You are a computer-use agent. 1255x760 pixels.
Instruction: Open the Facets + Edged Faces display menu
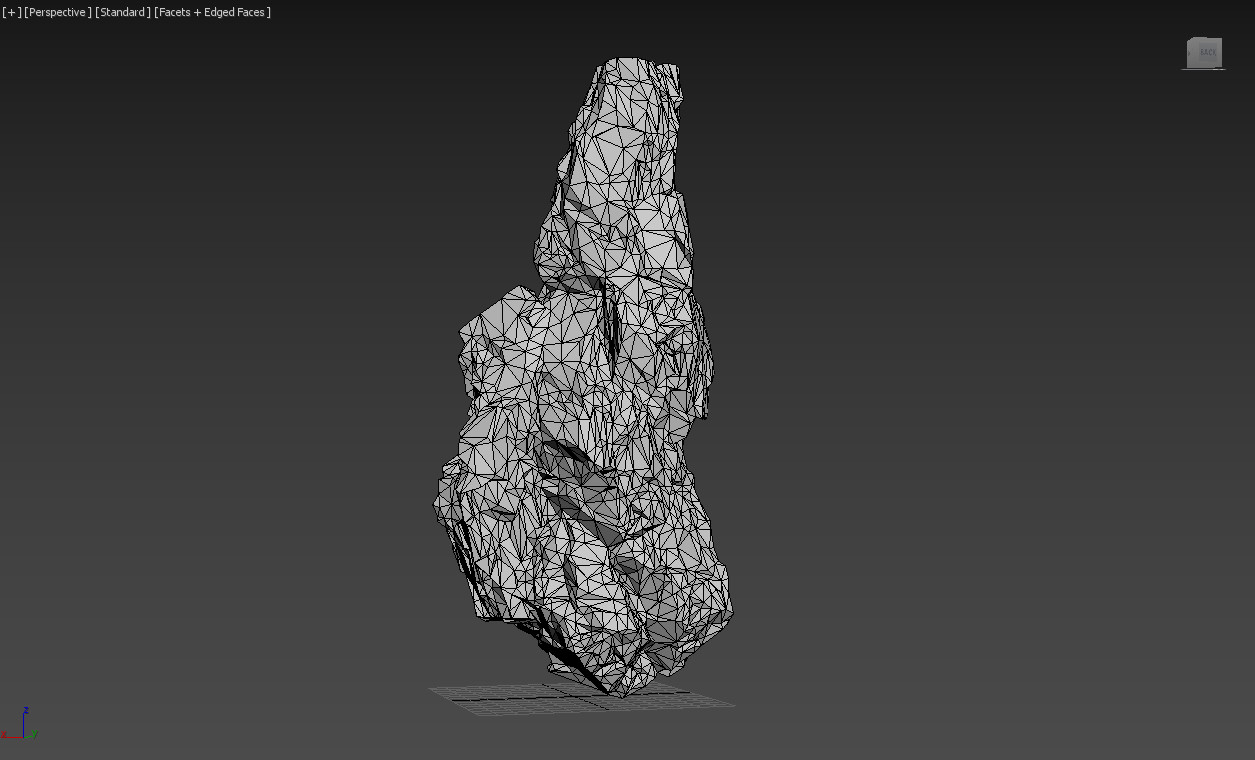211,12
